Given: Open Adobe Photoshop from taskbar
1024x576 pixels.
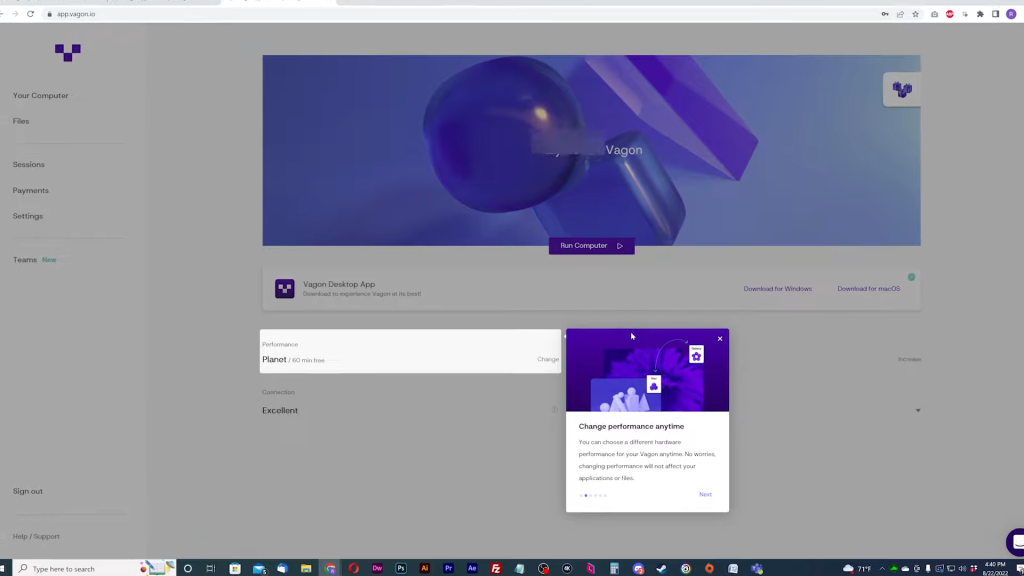Looking at the screenshot, I should coord(401,568).
